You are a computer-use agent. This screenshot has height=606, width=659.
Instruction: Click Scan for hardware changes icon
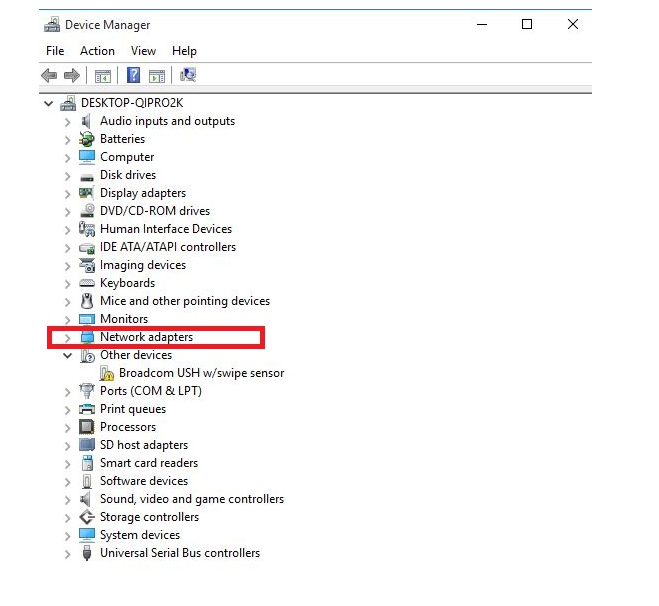pyautogui.click(x=187, y=75)
